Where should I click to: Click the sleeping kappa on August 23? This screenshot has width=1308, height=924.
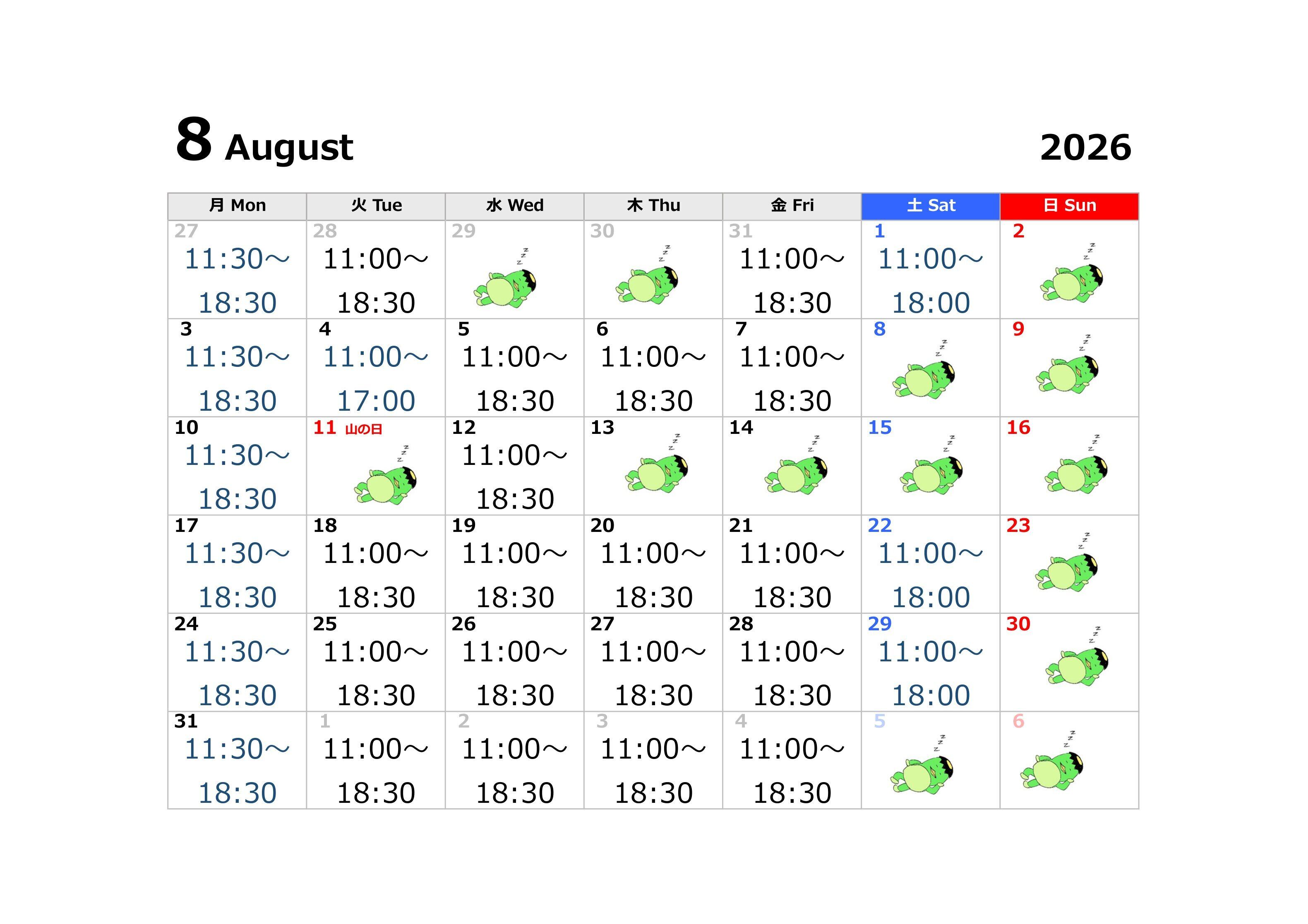[1066, 563]
